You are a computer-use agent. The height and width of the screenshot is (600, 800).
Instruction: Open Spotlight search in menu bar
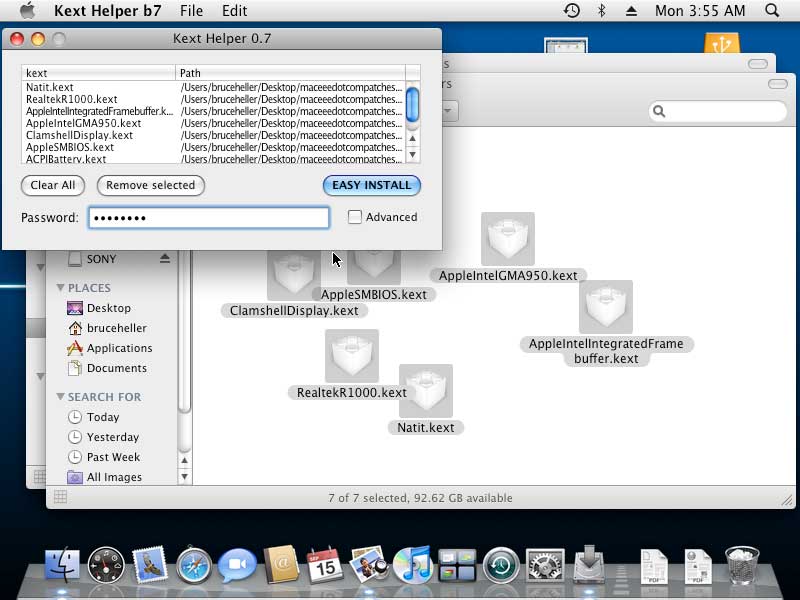772,11
